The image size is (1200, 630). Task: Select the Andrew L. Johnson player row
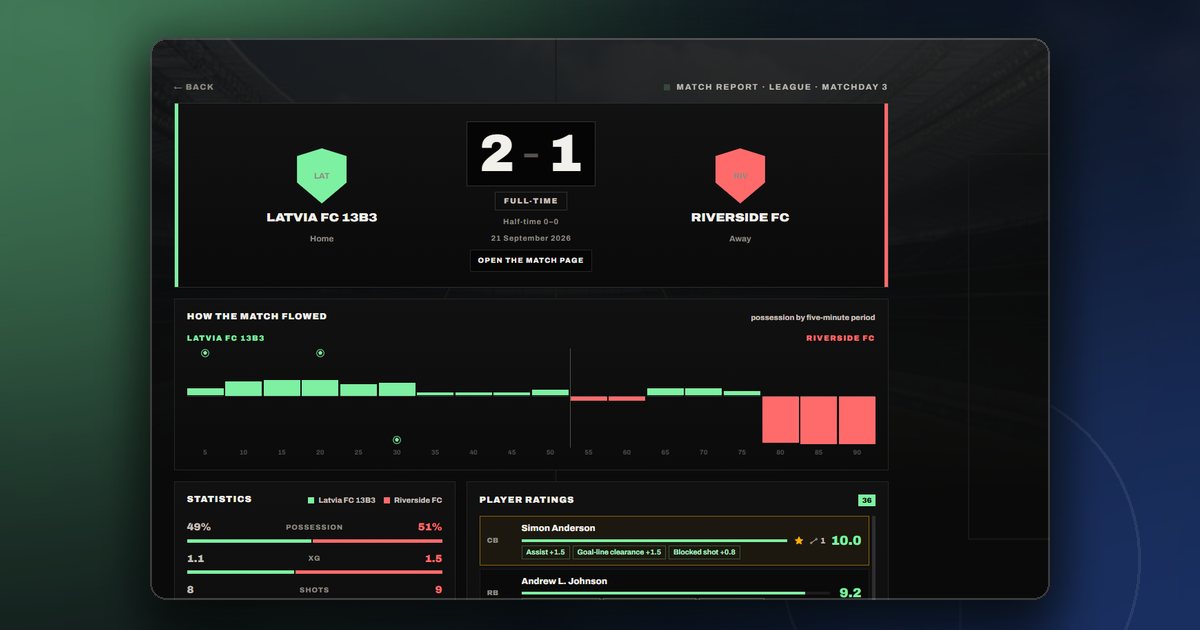click(x=674, y=585)
